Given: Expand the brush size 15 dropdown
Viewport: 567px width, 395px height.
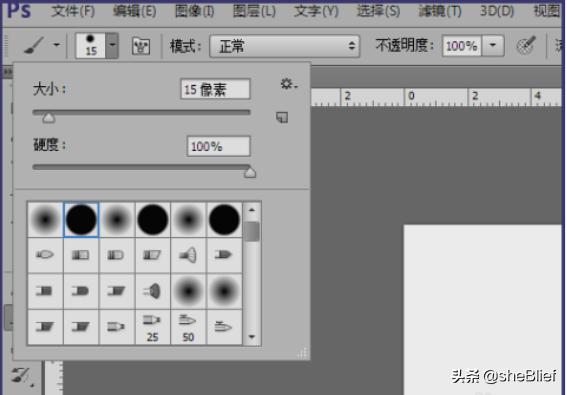Looking at the screenshot, I should (x=112, y=46).
